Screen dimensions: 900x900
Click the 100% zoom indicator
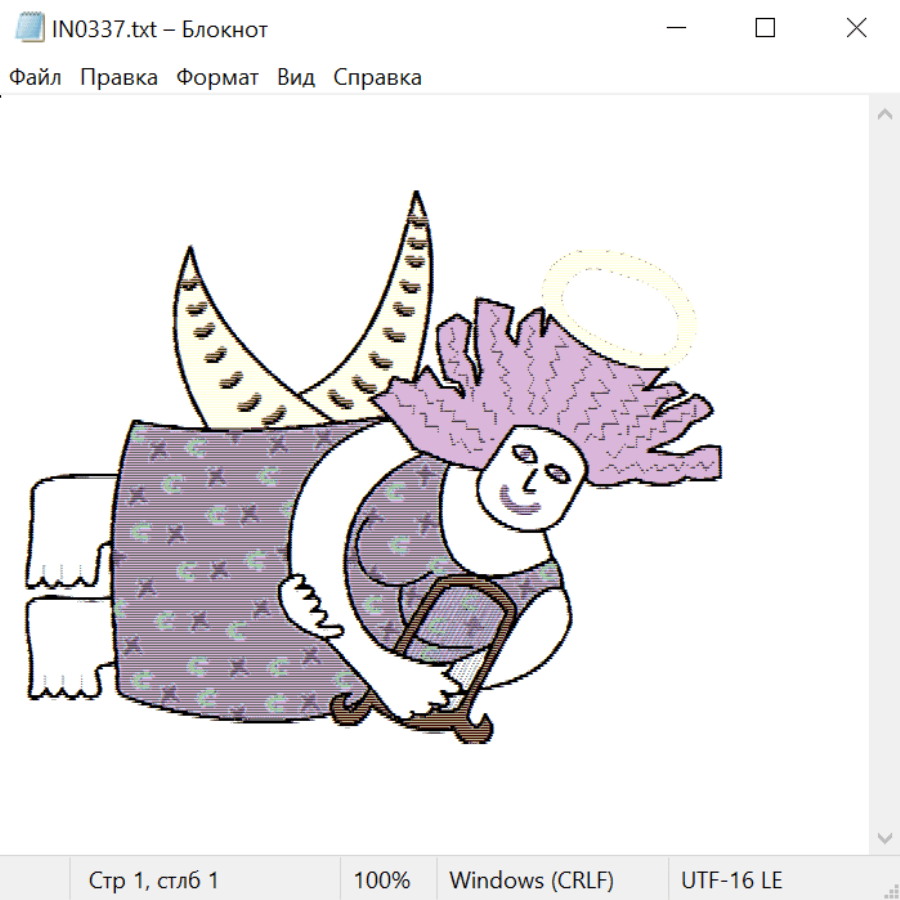click(x=382, y=880)
